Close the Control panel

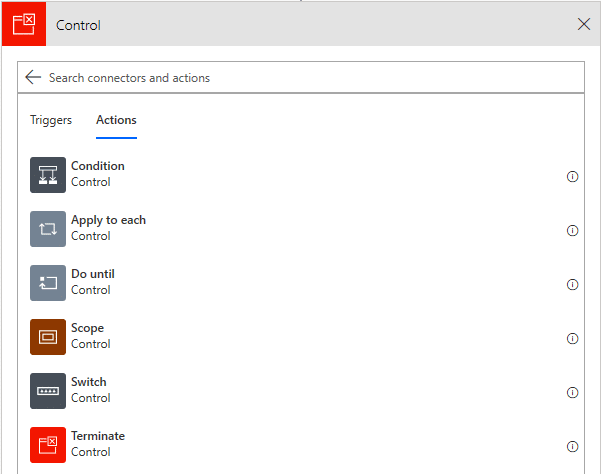coord(583,24)
